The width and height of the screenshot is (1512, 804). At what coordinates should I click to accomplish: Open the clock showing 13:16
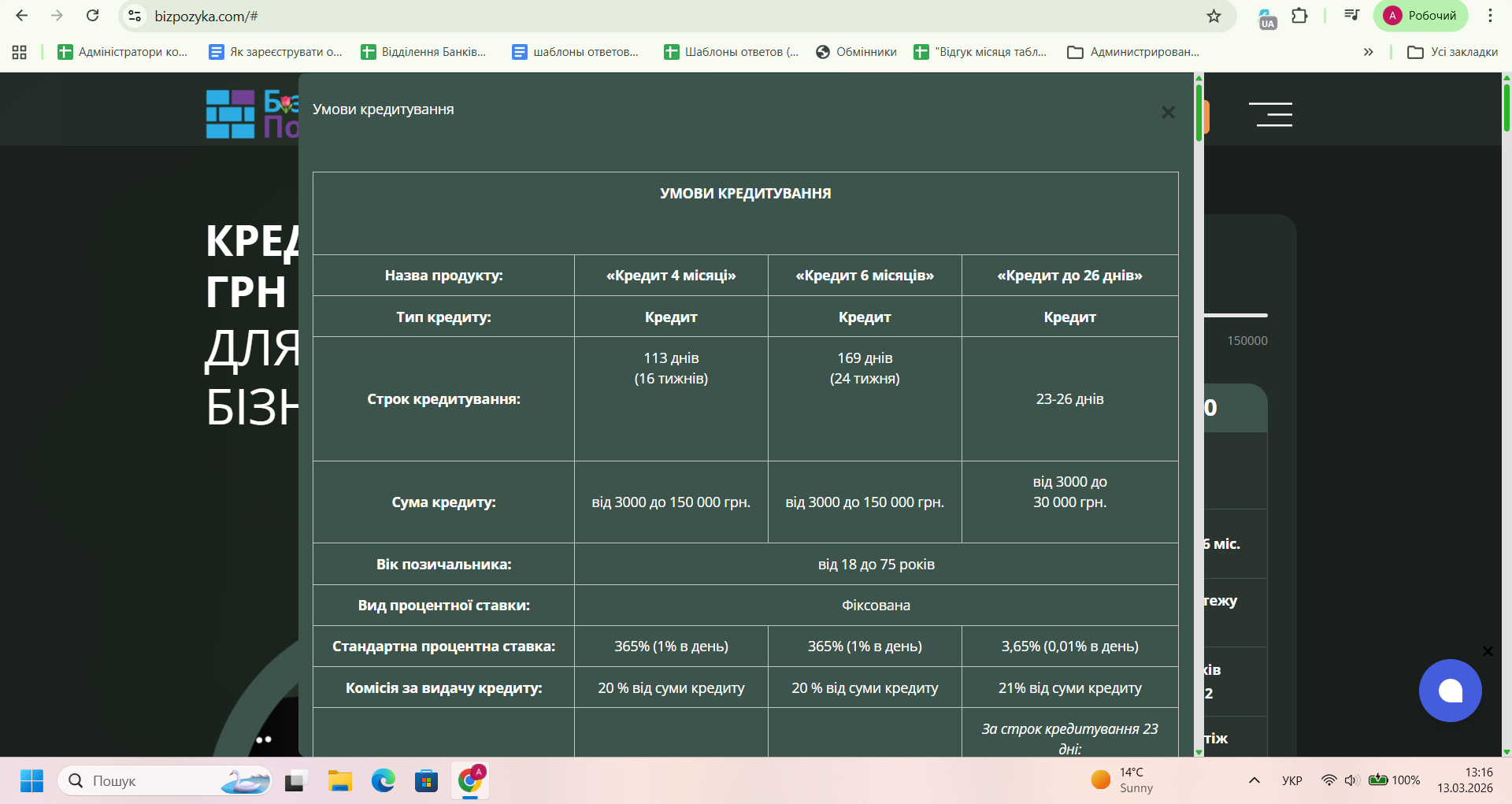pos(1465,780)
